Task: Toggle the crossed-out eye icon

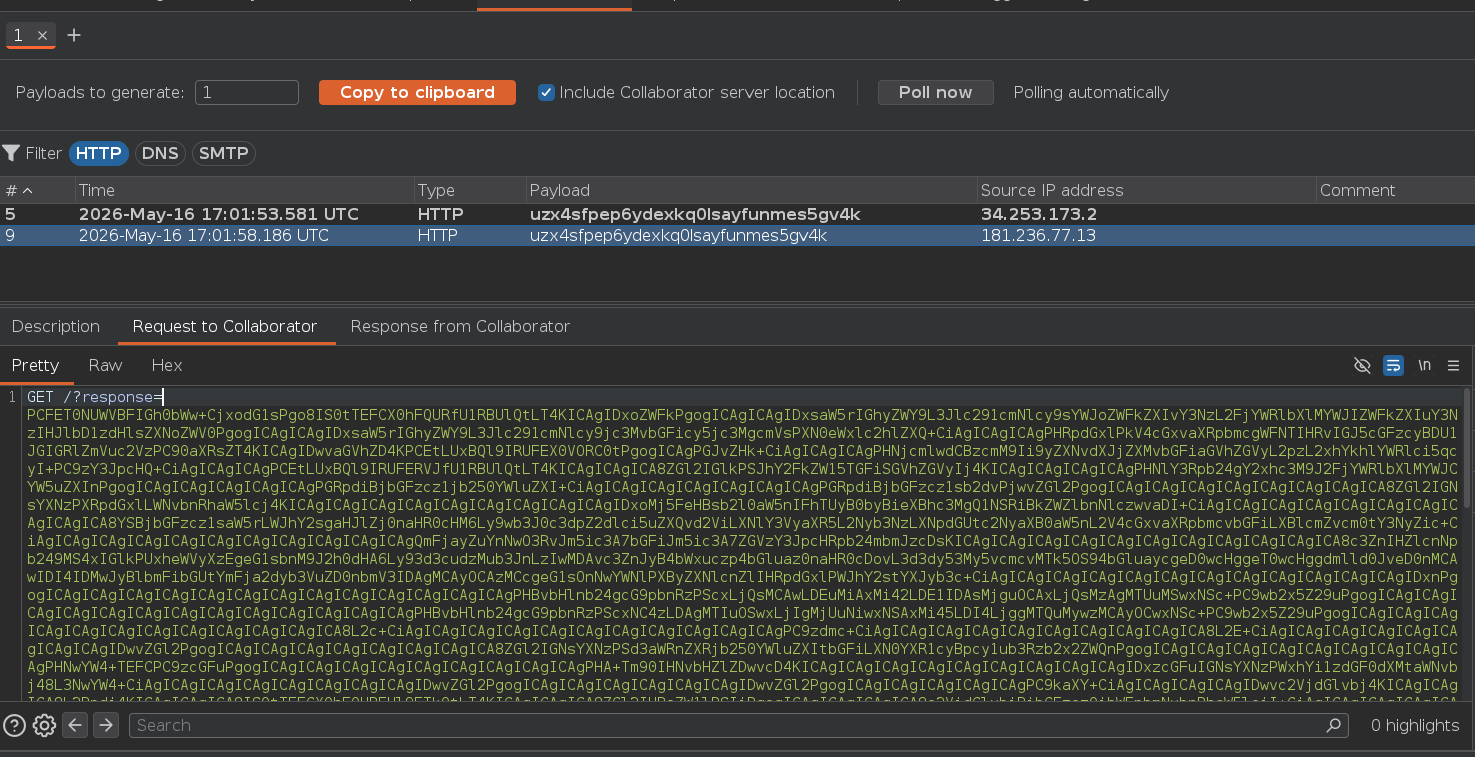Action: coord(1362,365)
